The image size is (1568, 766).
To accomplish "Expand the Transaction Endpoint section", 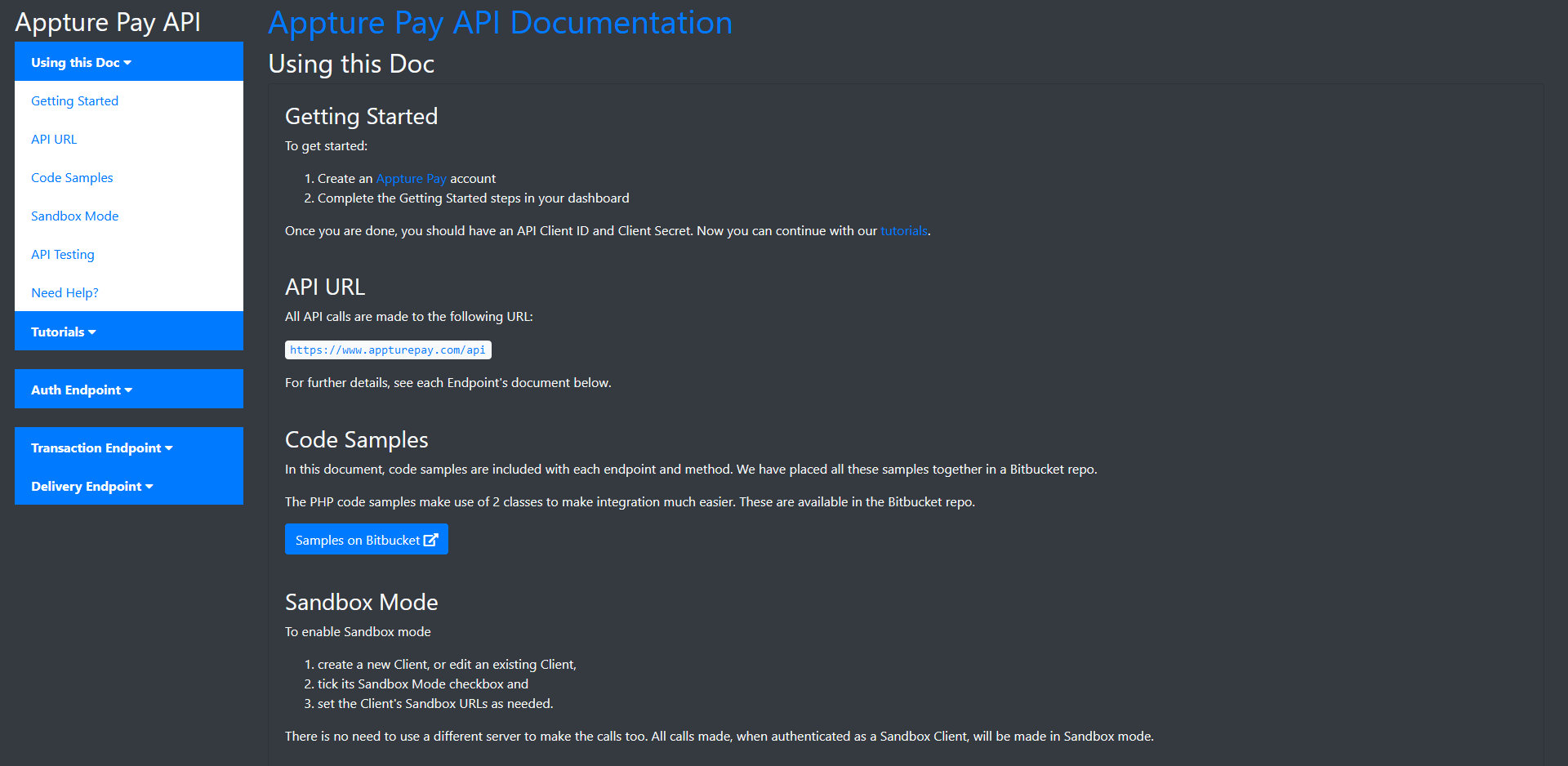I will click(128, 448).
